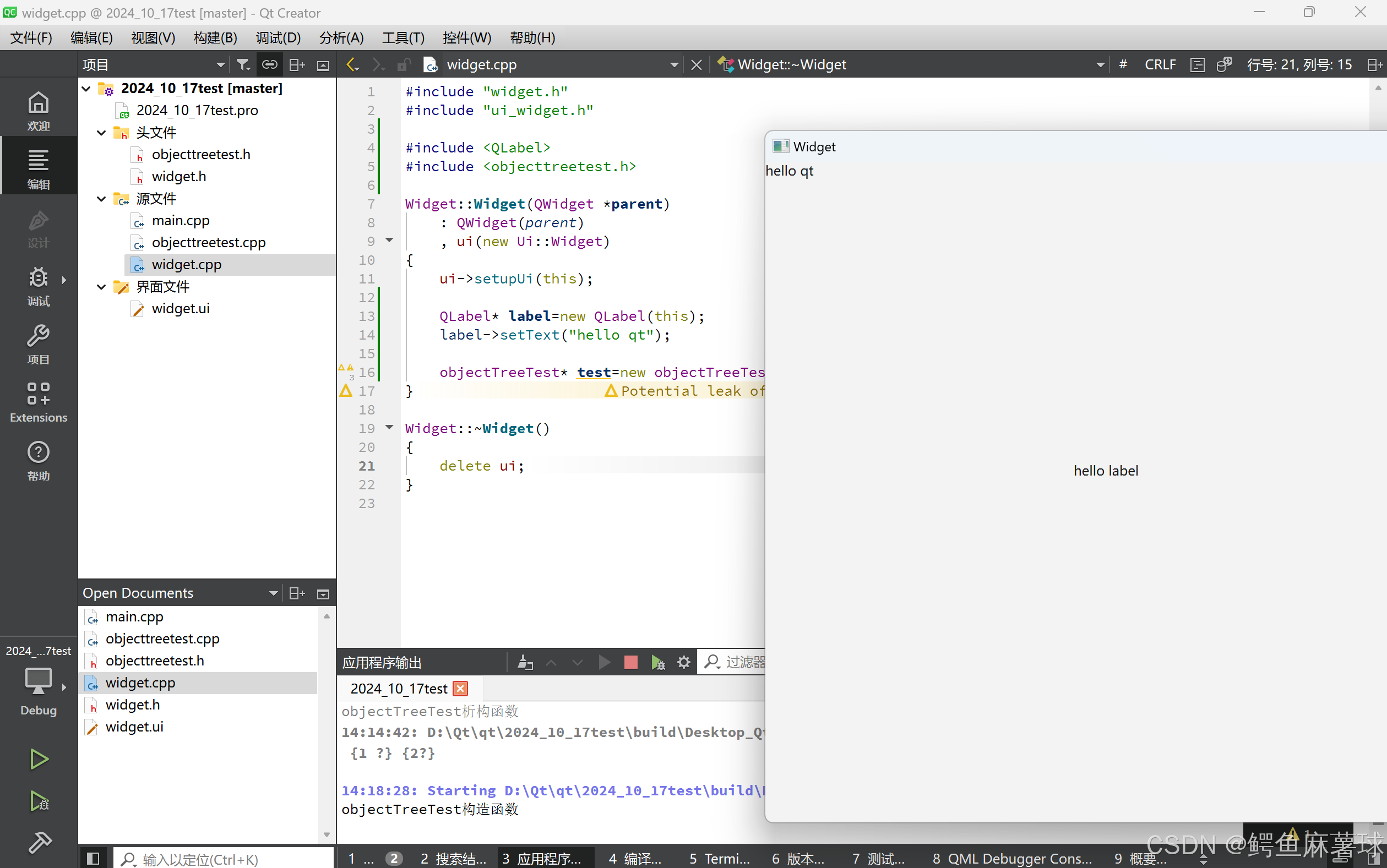Viewport: 1387px width, 868px height.
Task: Open the 帮助(H) menu
Action: (x=532, y=38)
